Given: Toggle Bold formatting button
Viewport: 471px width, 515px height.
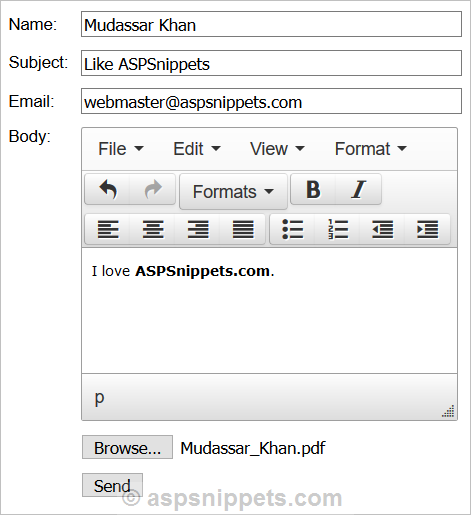Looking at the screenshot, I should point(313,189).
